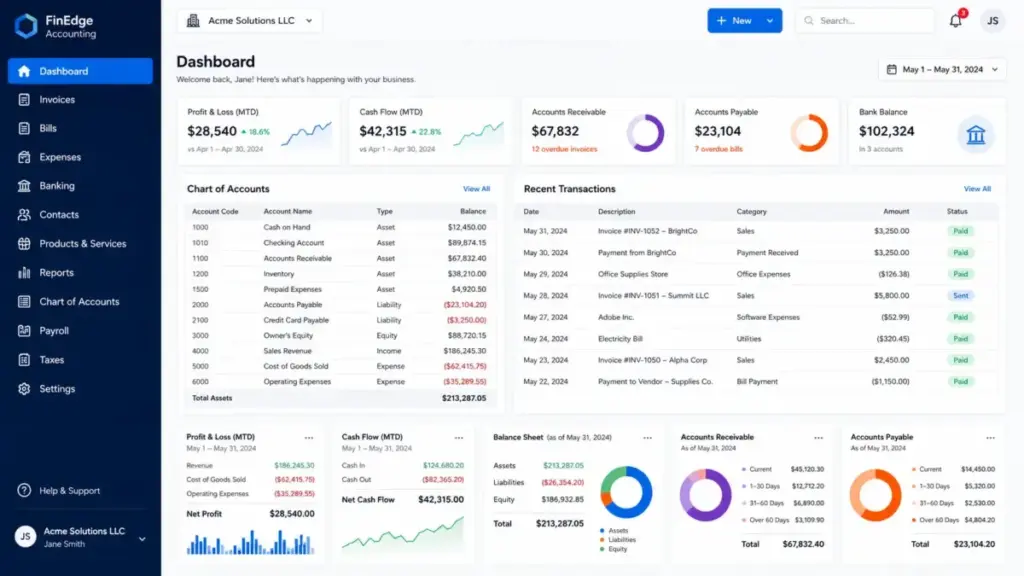Click the Owner's Equity account row
The width and height of the screenshot is (1024, 576).
coord(340,336)
